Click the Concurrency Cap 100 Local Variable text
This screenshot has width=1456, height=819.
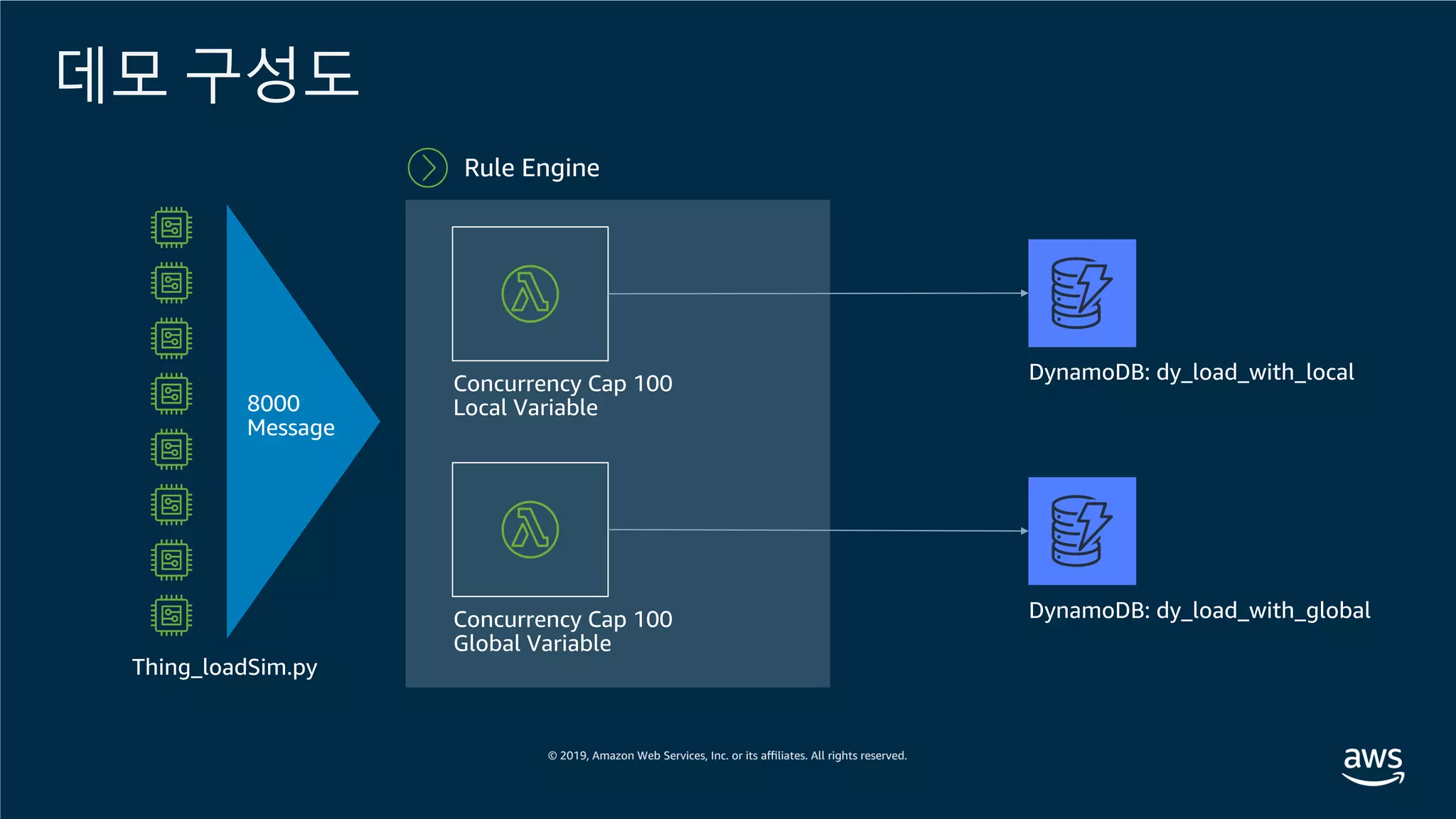[x=562, y=395]
